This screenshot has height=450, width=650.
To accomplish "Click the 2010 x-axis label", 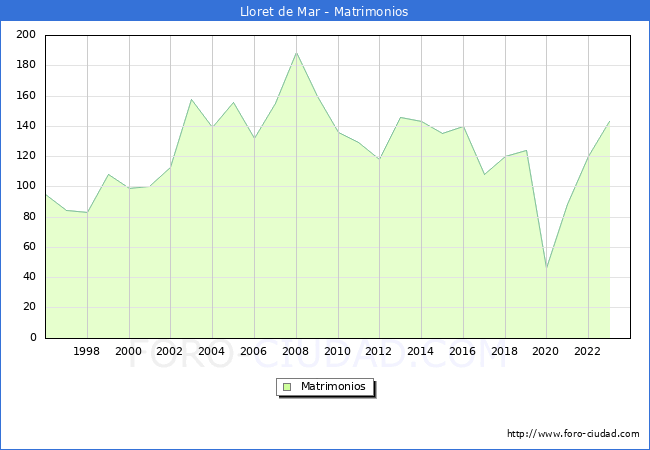I will 337,351.
